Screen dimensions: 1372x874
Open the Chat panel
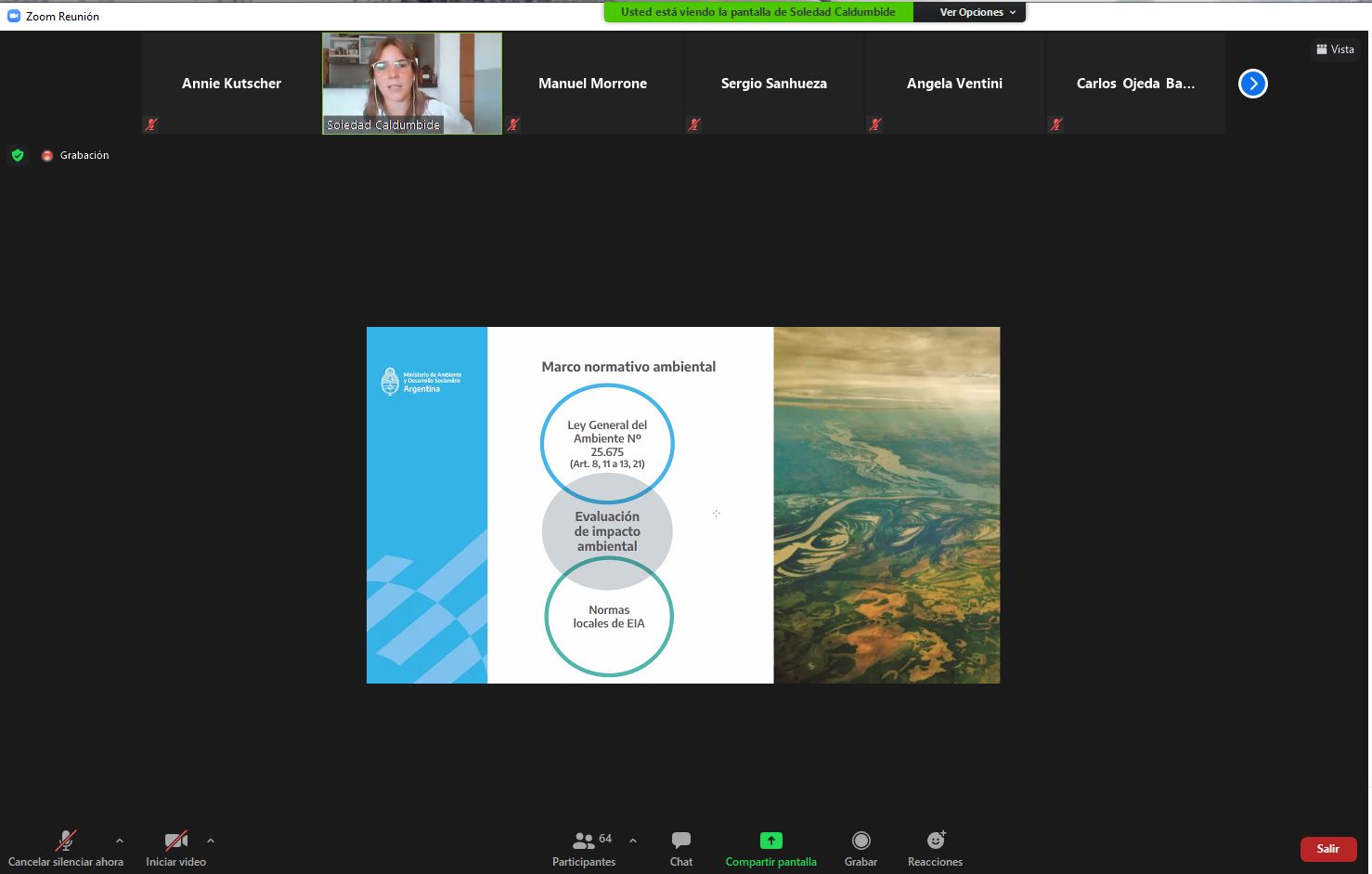tap(680, 841)
